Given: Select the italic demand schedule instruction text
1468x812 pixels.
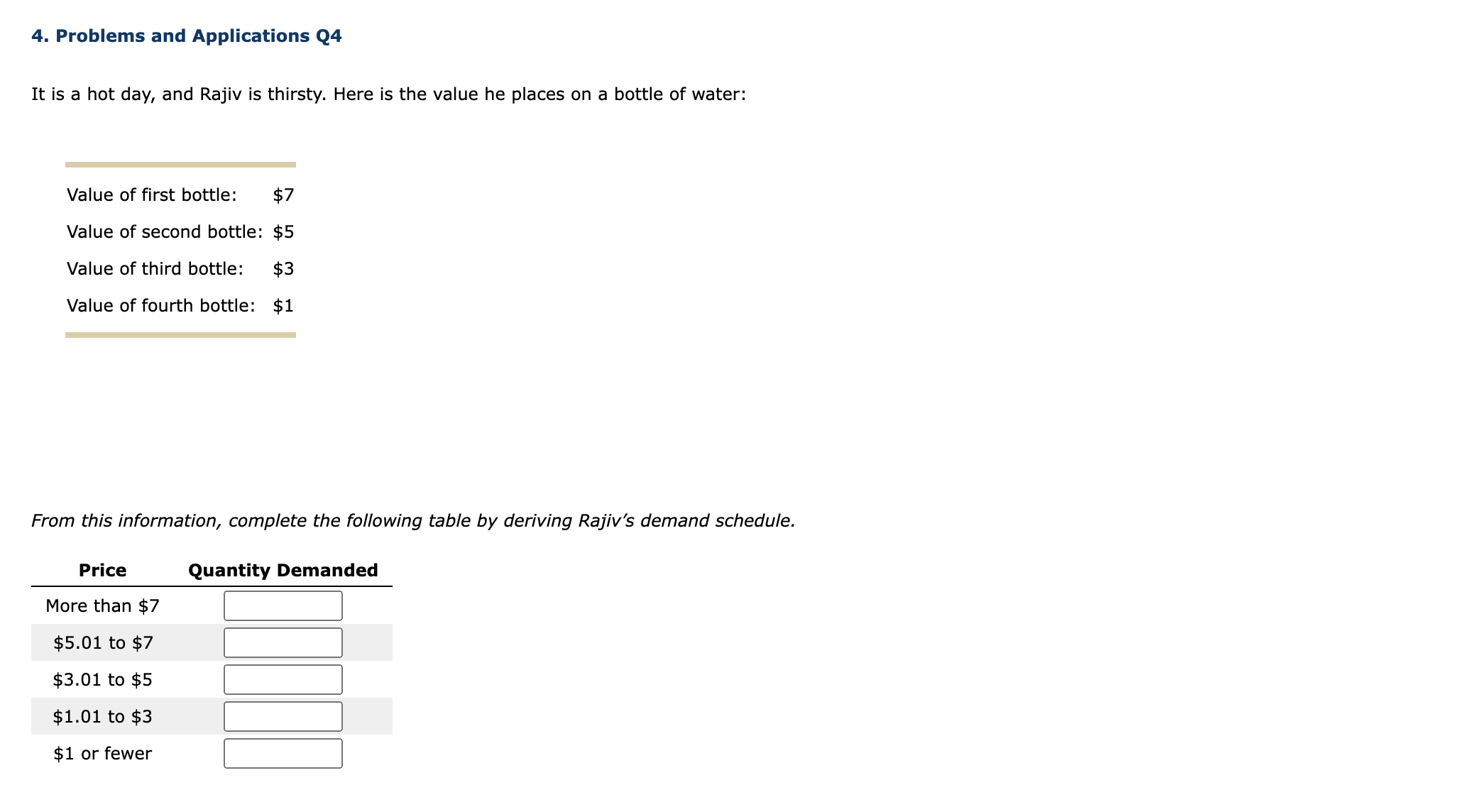Looking at the screenshot, I should (413, 520).
